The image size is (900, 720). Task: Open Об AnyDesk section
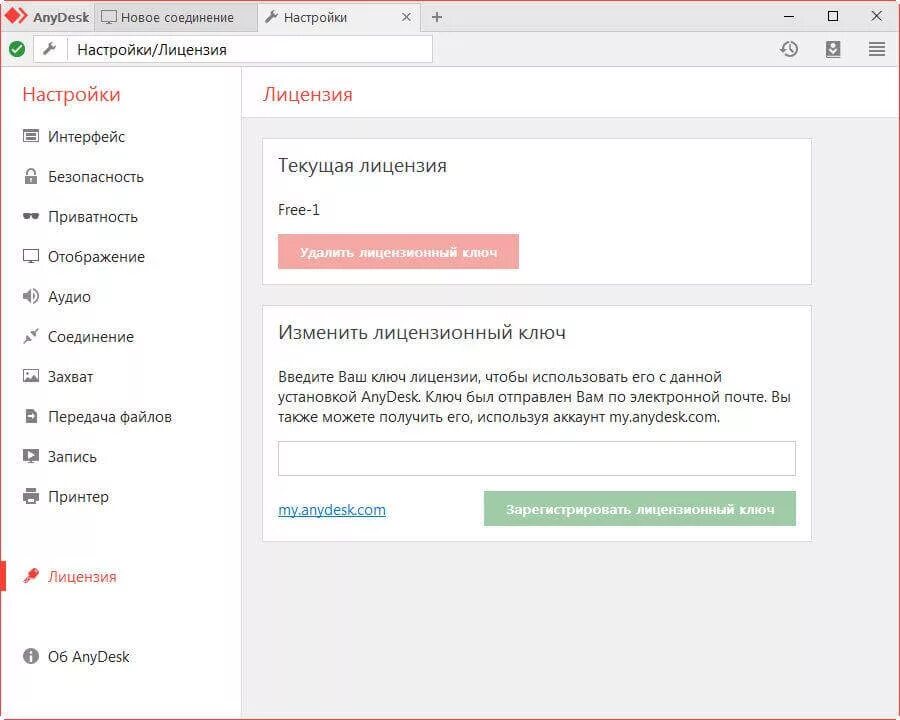(x=88, y=657)
